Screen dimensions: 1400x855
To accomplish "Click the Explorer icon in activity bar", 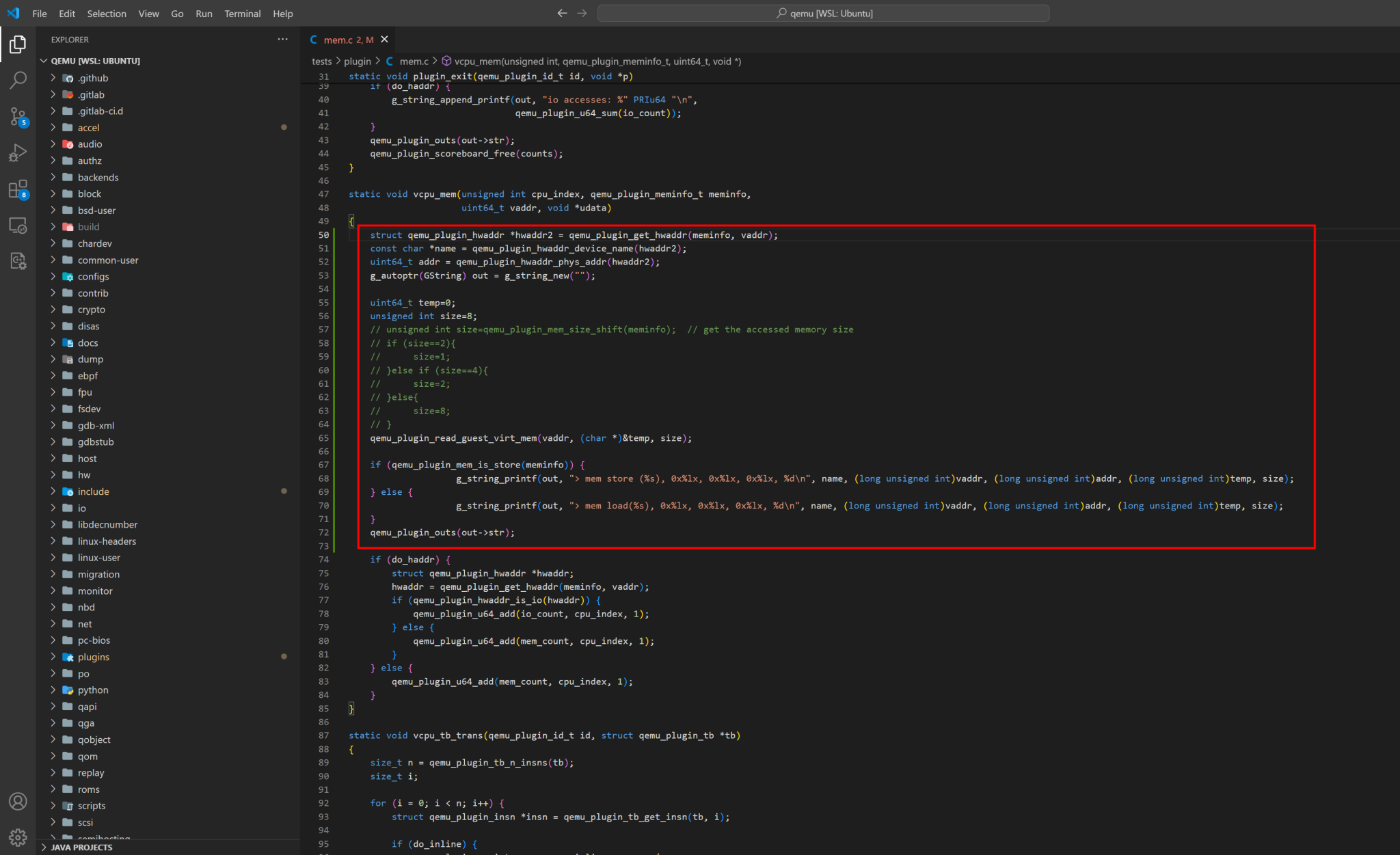I will 18,44.
